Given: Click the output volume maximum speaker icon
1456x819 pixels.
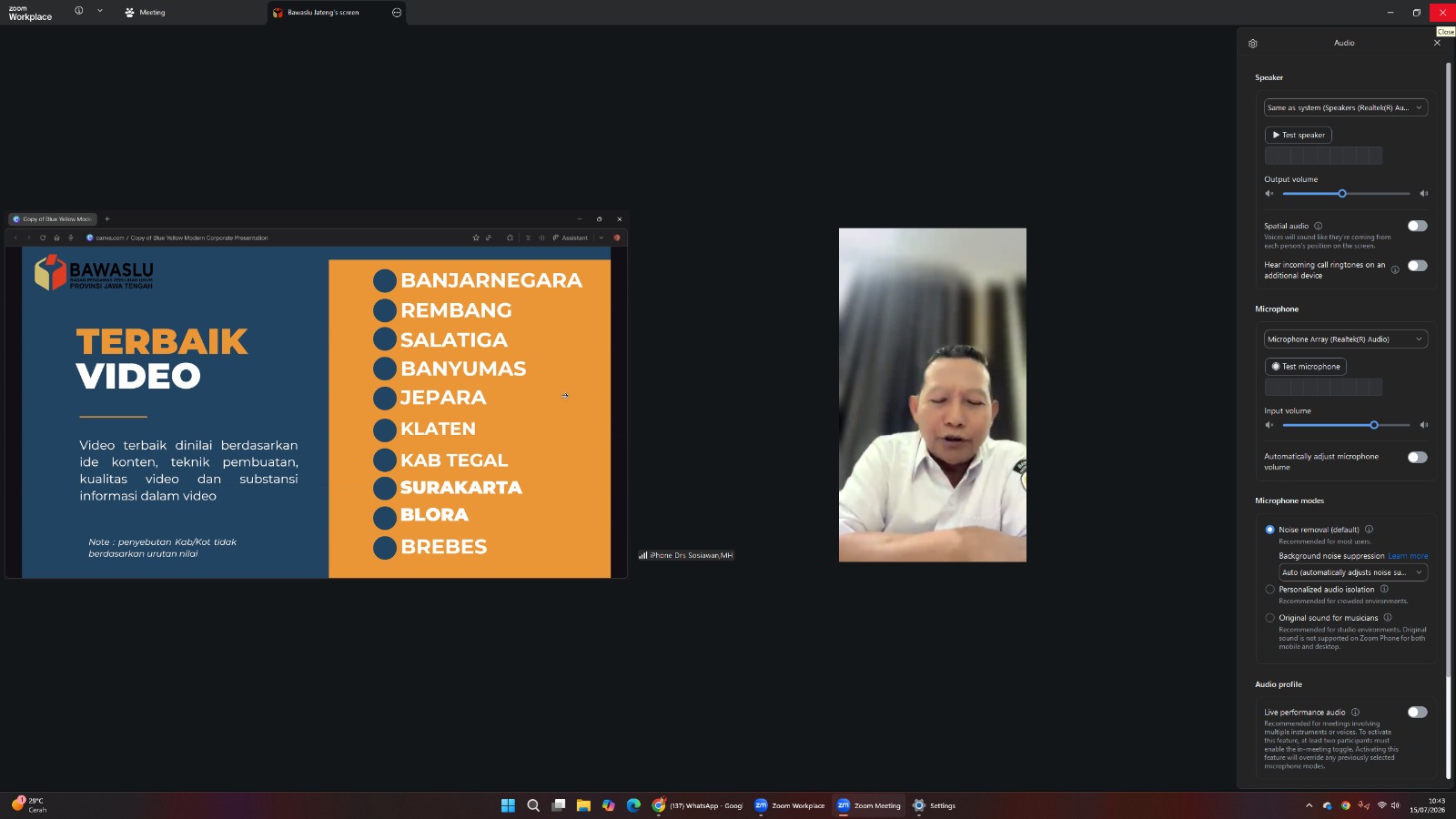Looking at the screenshot, I should 1424,194.
